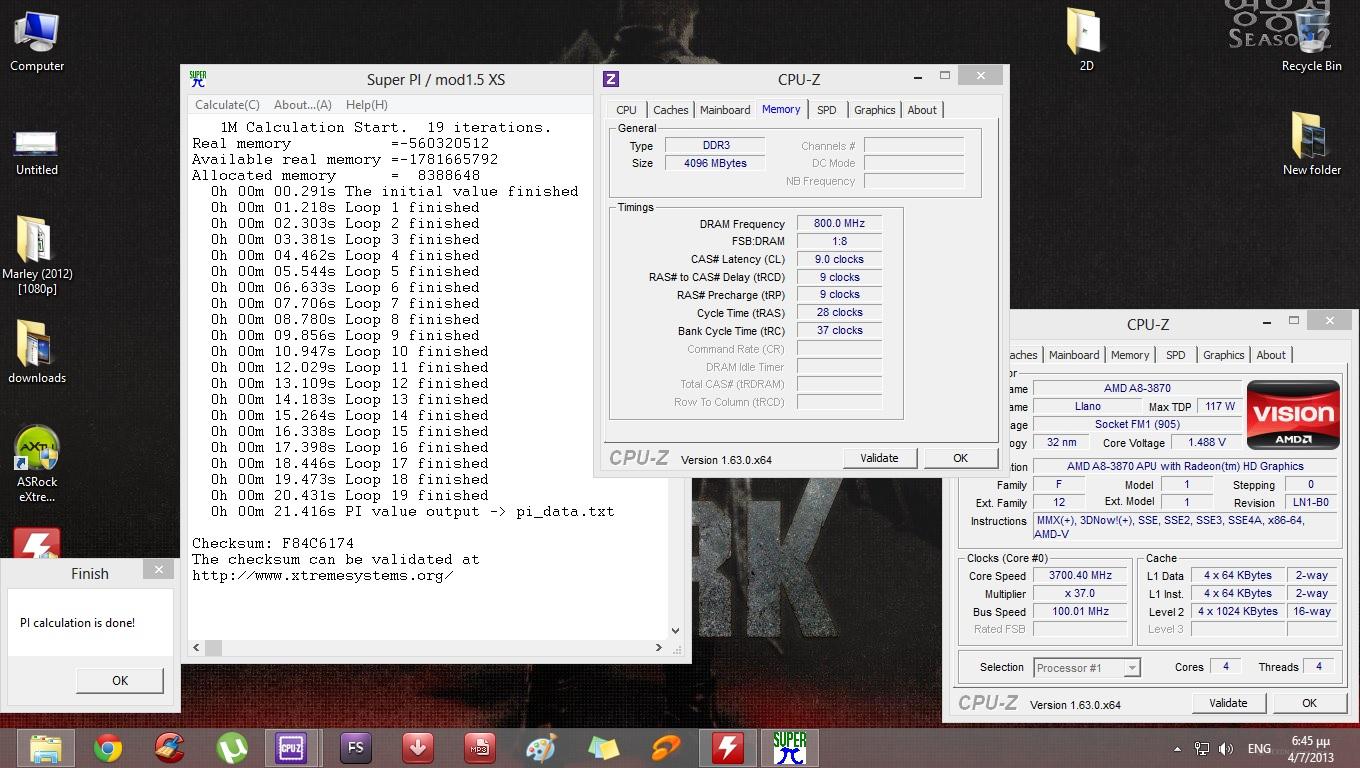1360x768 pixels.
Task: Open the MP3 converter taskbar icon
Action: (x=479, y=748)
